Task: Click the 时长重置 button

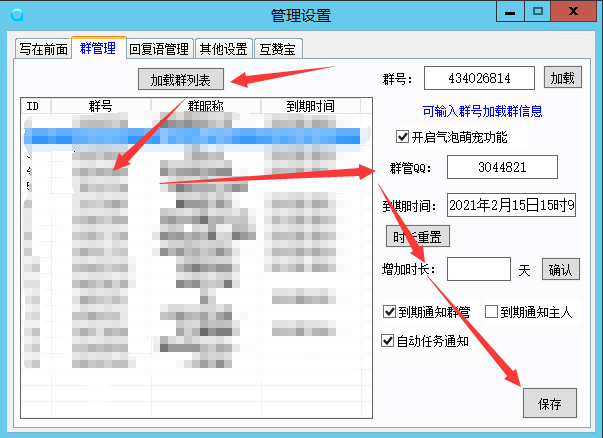Action: 417,236
